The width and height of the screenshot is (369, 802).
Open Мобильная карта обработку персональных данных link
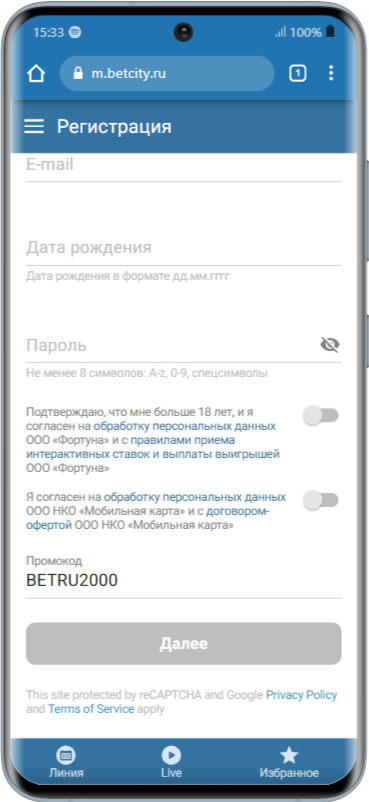point(195,497)
